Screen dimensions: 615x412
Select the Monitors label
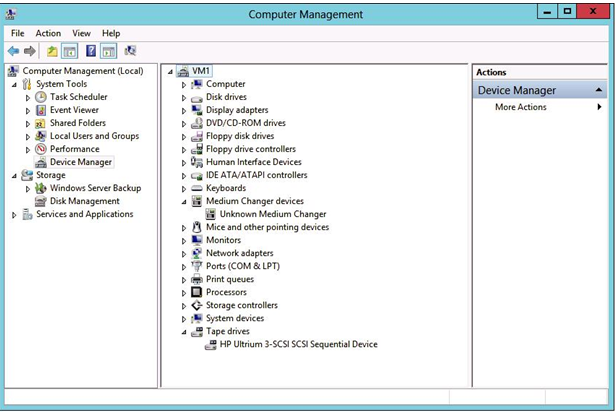[223, 240]
